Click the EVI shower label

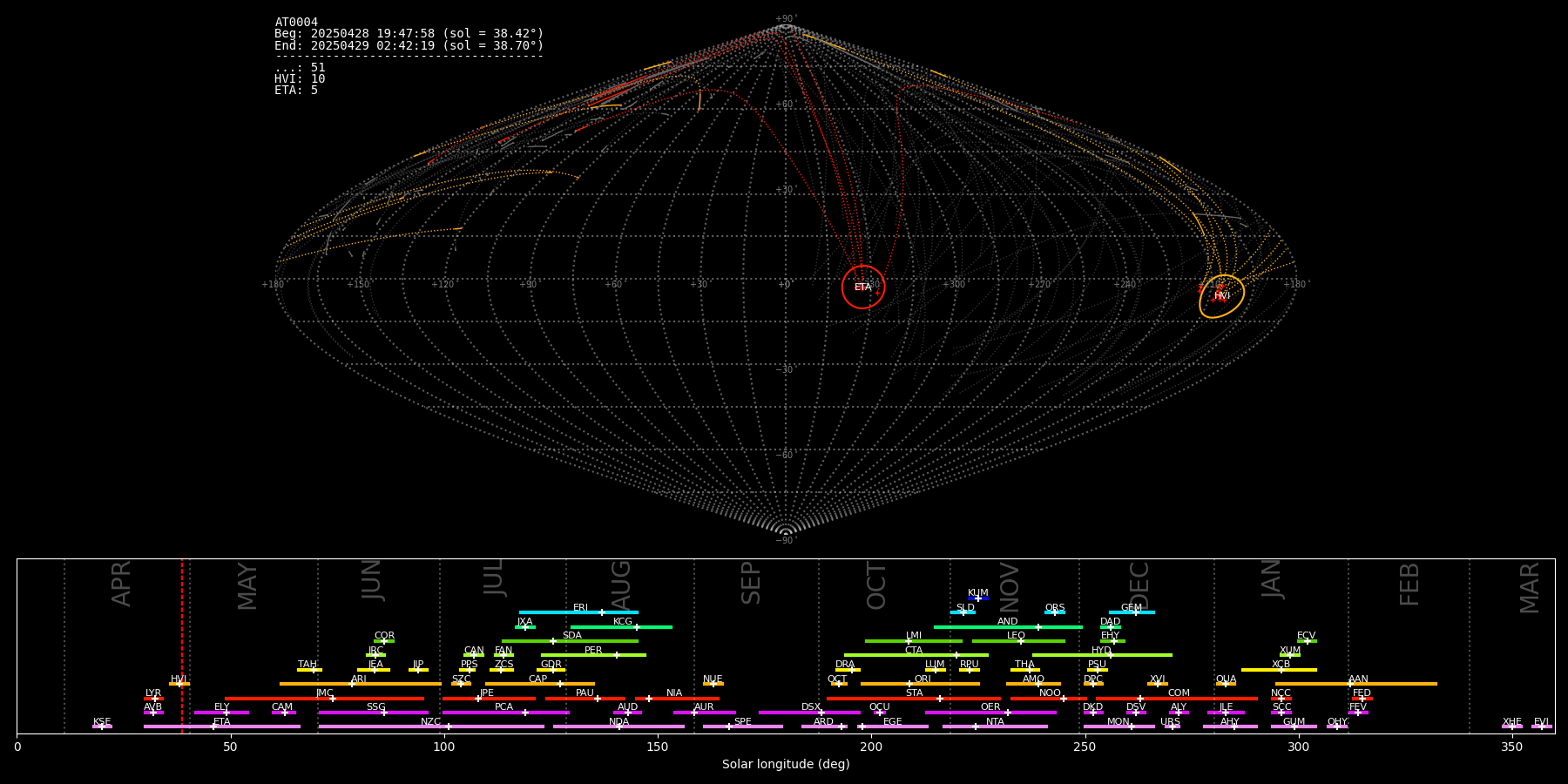(x=1541, y=722)
